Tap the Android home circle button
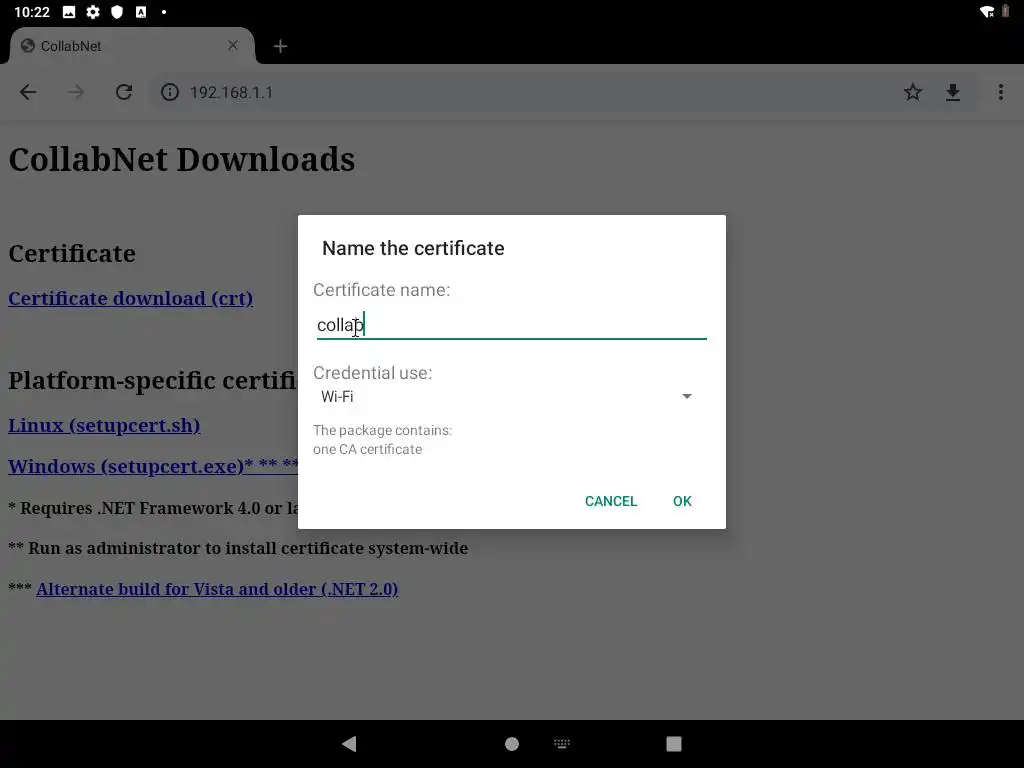 tap(512, 744)
